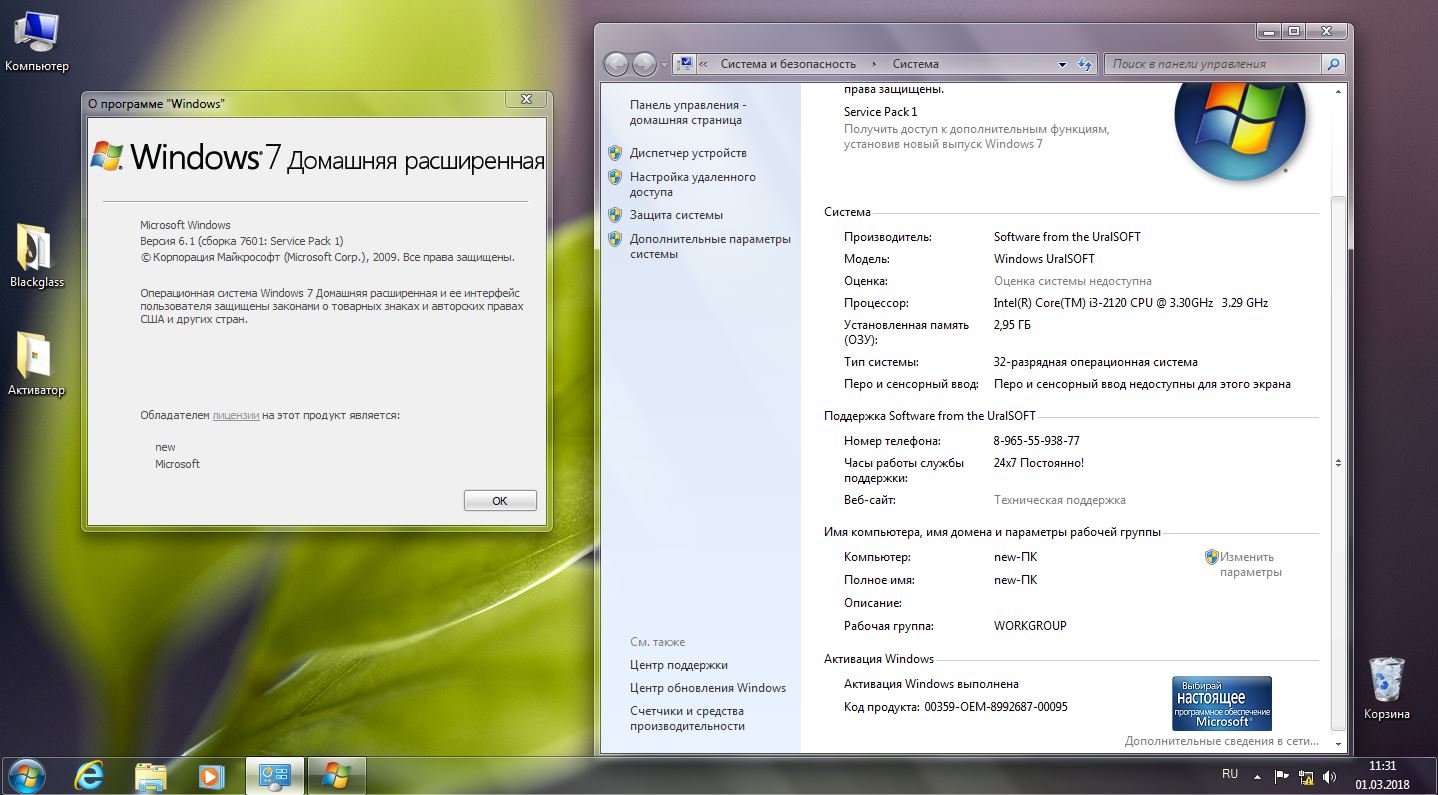Screen dimensions: 1438x795
Task: Open Защита системы link
Action: (x=676, y=215)
